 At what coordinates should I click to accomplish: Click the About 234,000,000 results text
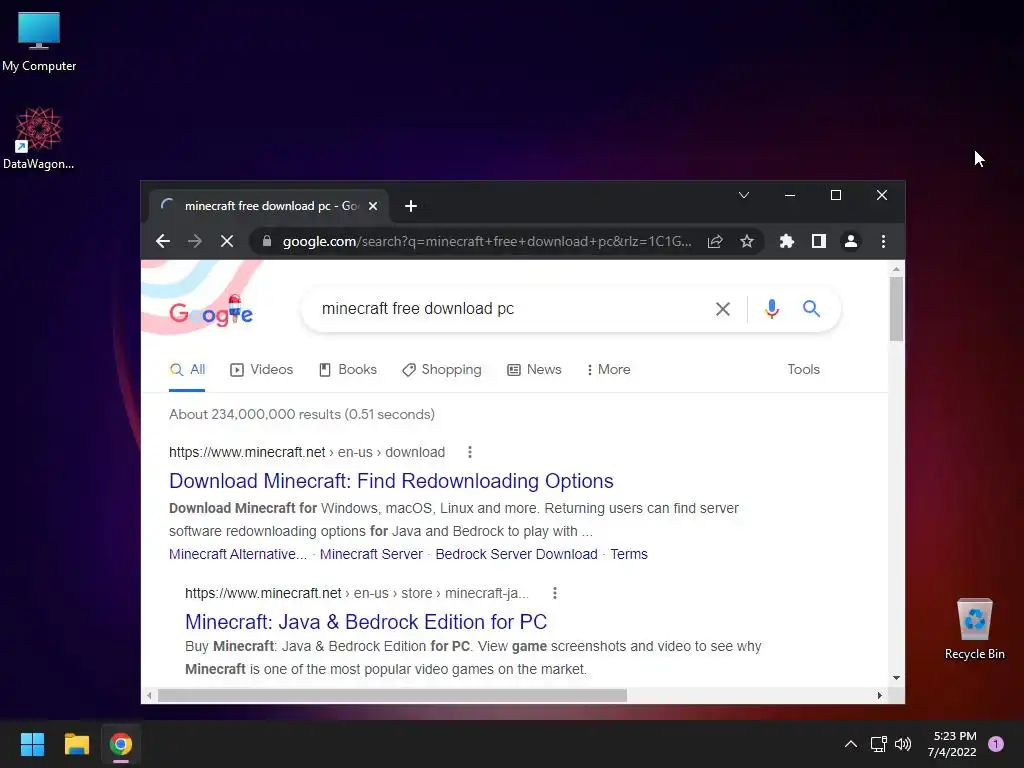[x=302, y=414]
